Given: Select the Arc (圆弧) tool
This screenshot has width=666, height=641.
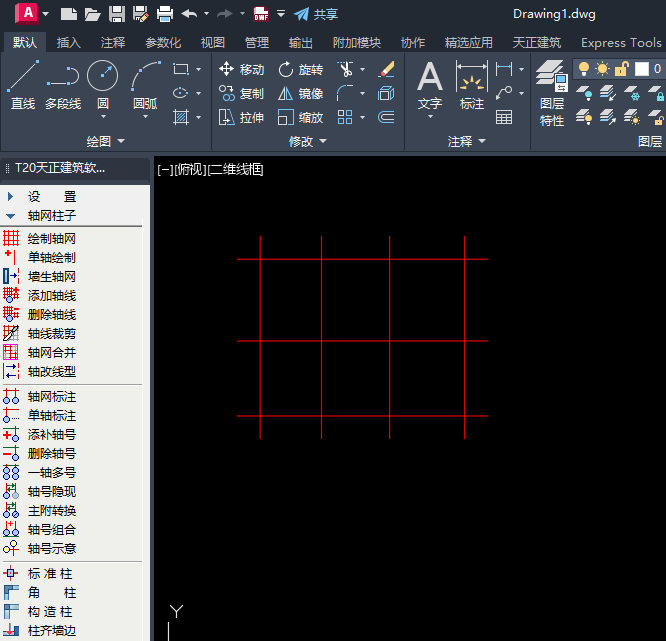Looking at the screenshot, I should (145, 85).
